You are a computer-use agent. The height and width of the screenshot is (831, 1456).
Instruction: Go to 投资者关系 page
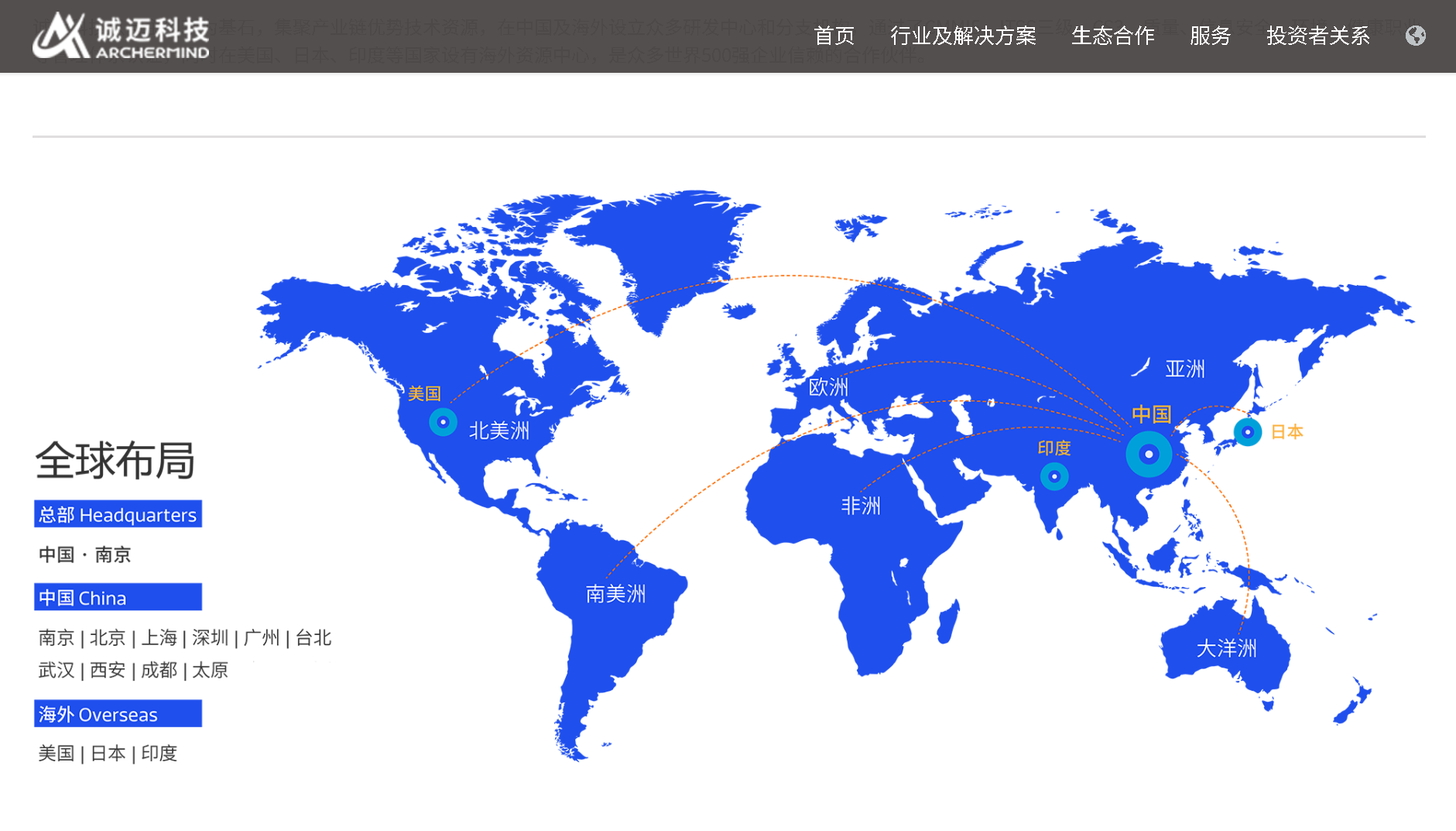pyautogui.click(x=1317, y=36)
